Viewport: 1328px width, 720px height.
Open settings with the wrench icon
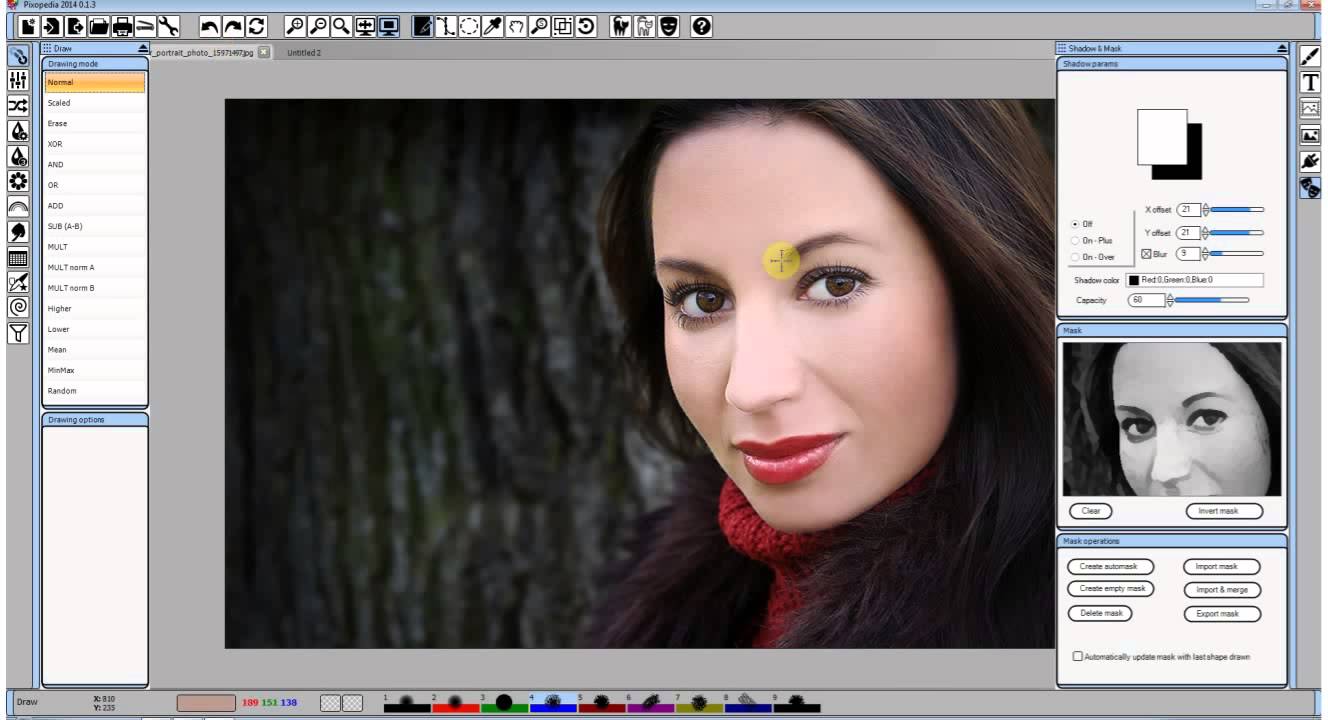(x=167, y=27)
